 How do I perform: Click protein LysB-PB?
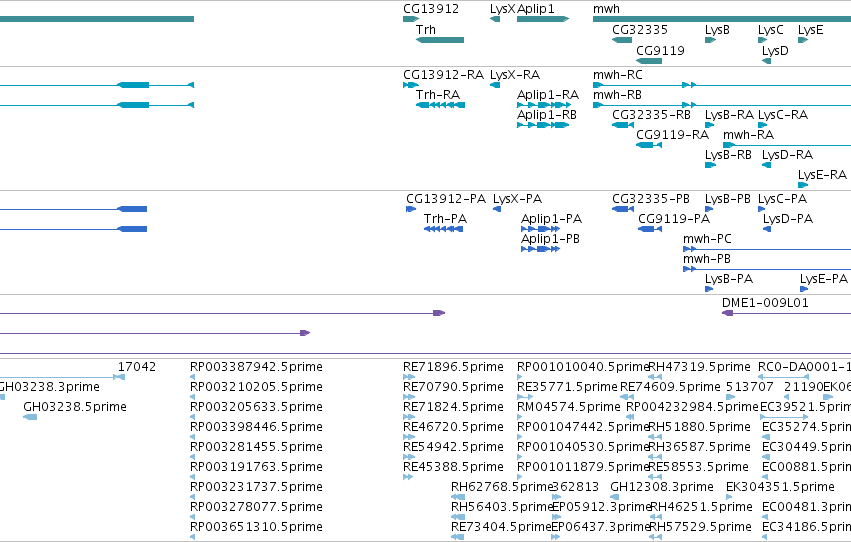728,199
